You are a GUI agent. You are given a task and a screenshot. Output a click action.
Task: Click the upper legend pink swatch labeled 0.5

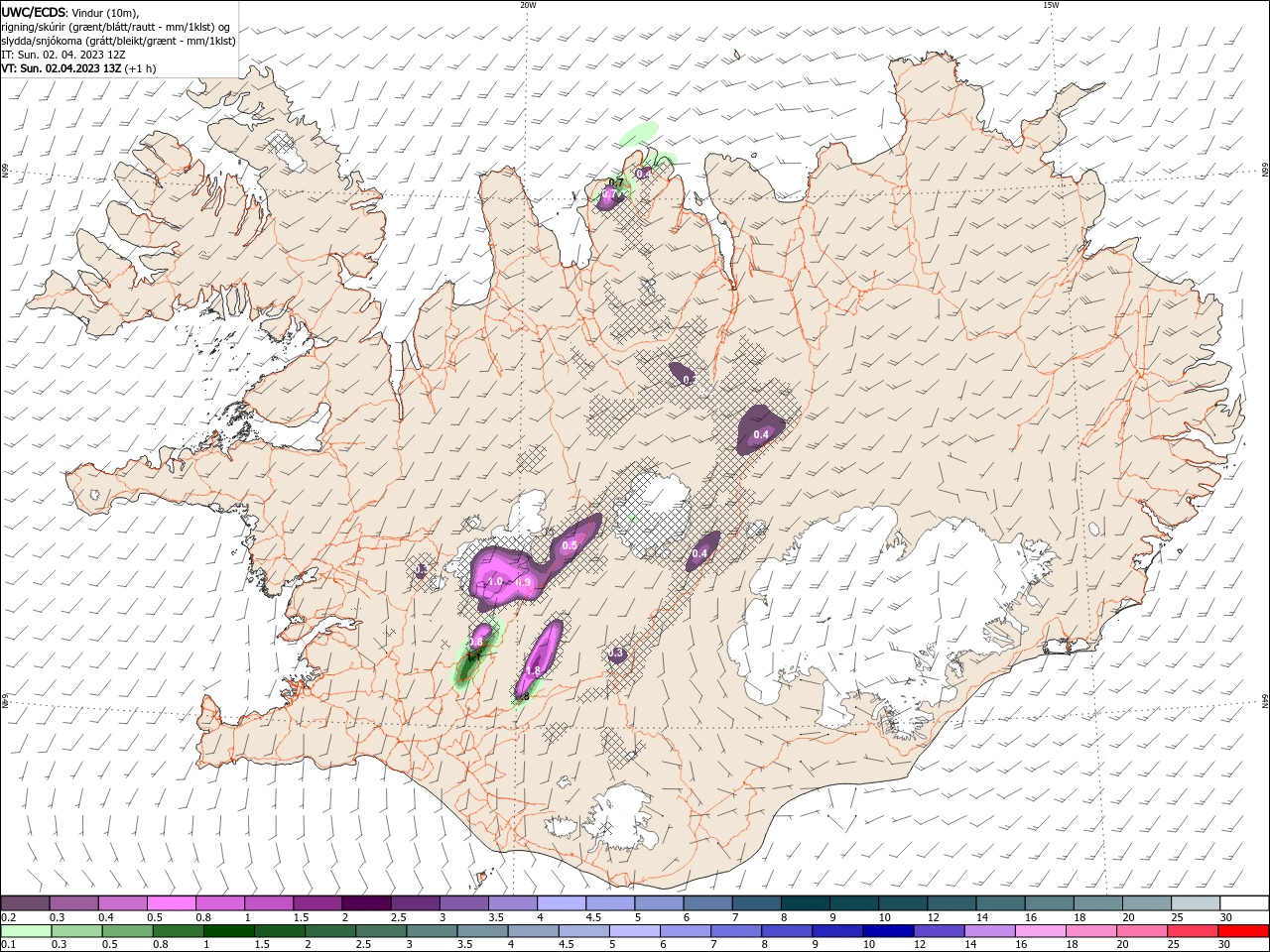tap(172, 902)
